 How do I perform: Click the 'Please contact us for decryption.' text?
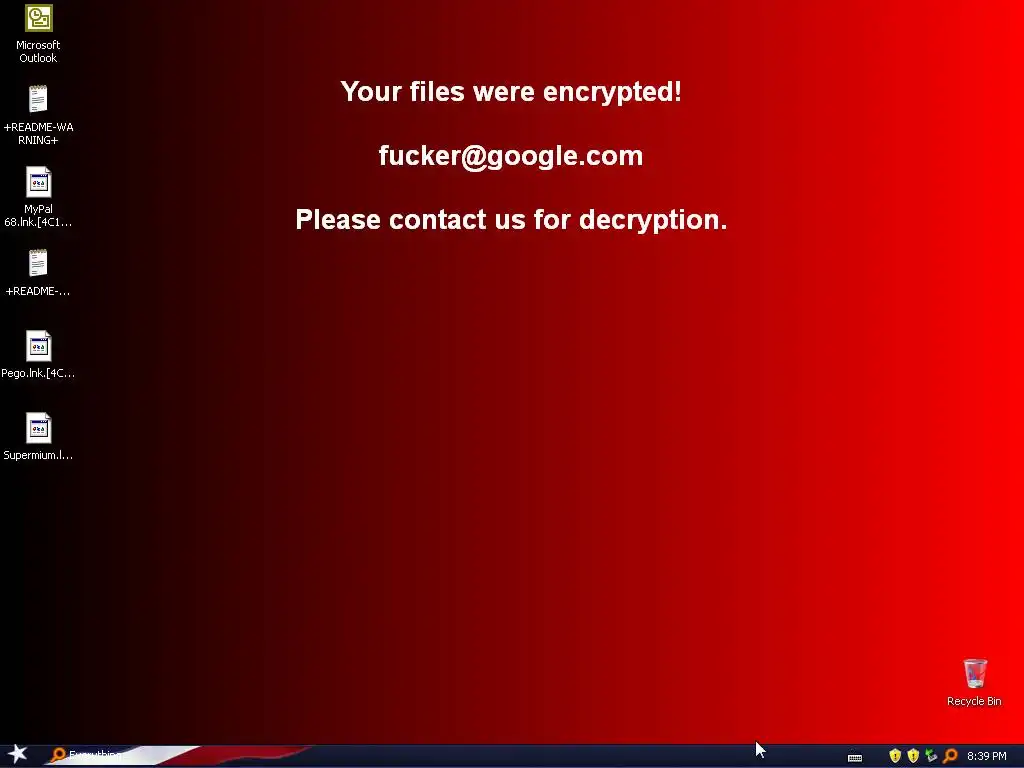511,219
